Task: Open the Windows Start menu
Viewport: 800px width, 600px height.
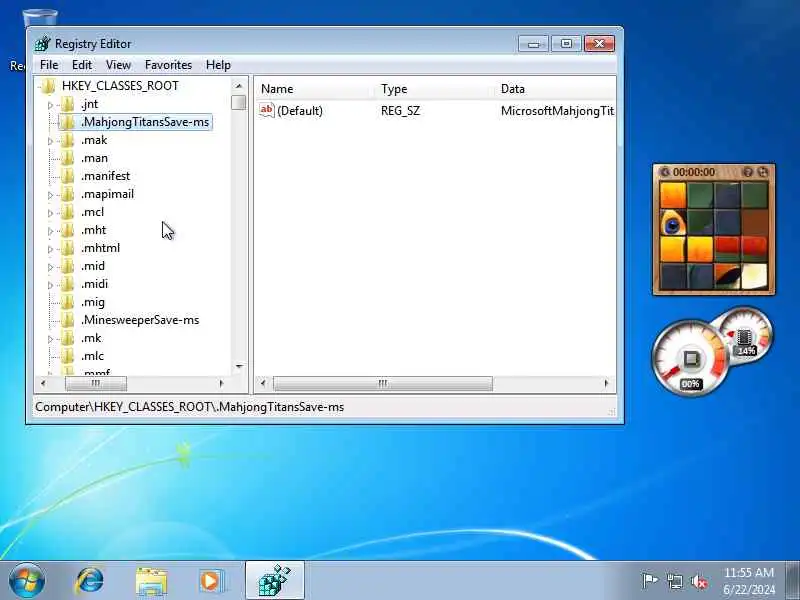Action: click(27, 581)
